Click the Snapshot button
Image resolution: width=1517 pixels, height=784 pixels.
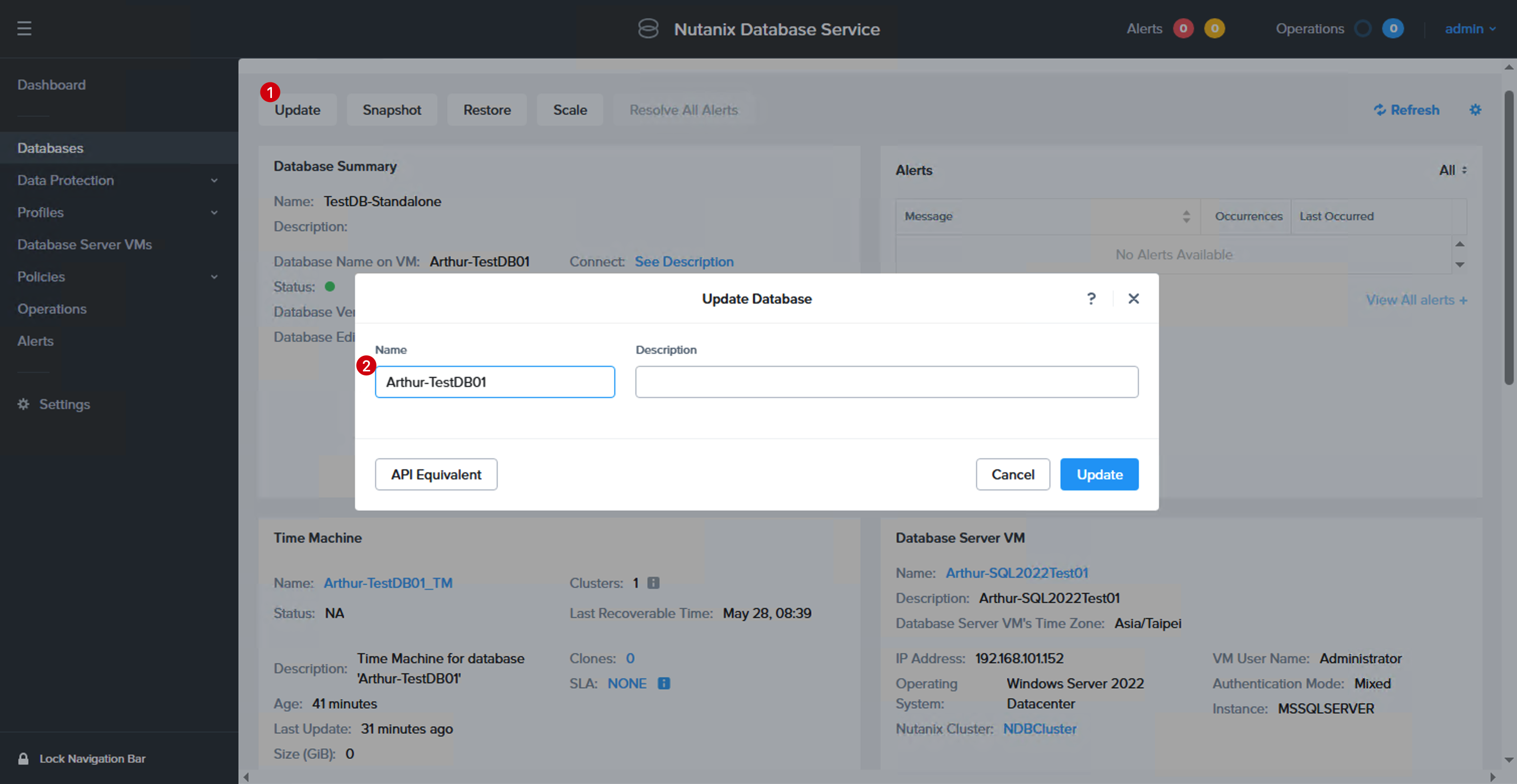(392, 110)
